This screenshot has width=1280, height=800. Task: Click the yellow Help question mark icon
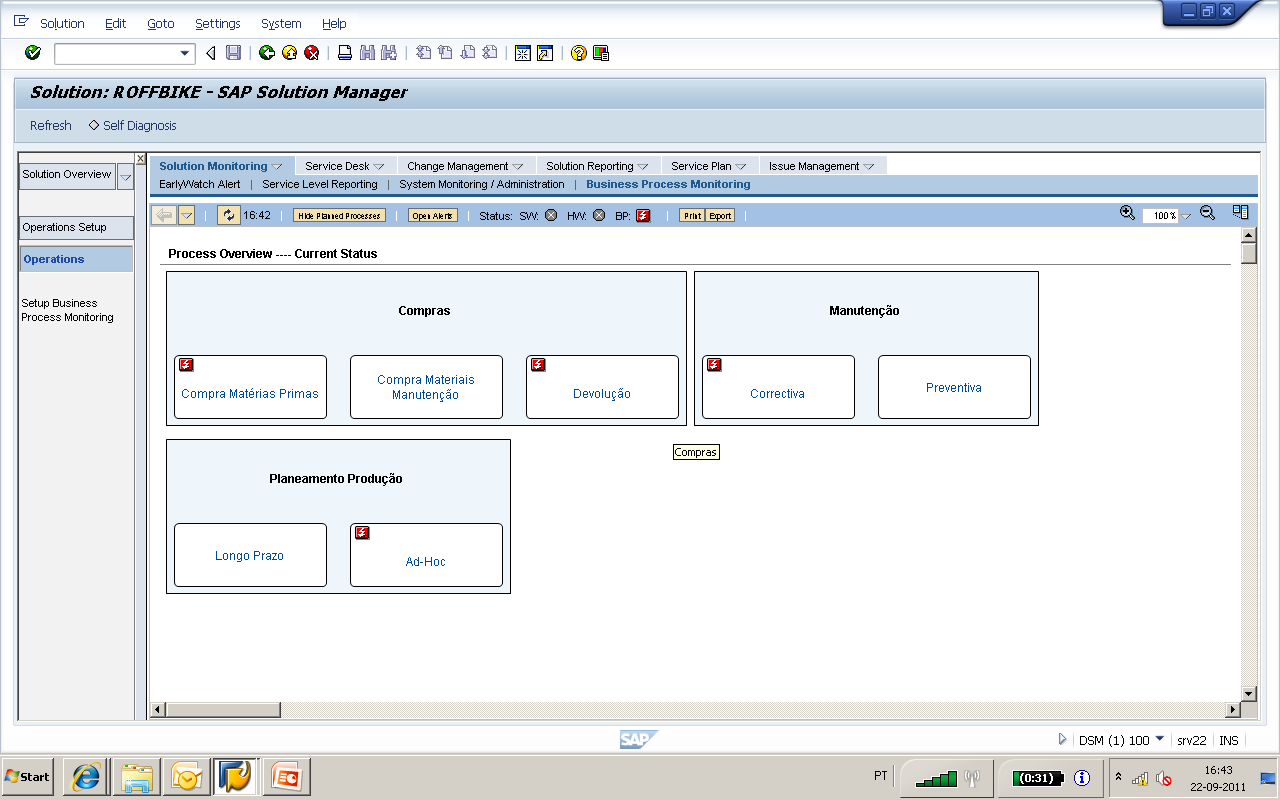(579, 53)
